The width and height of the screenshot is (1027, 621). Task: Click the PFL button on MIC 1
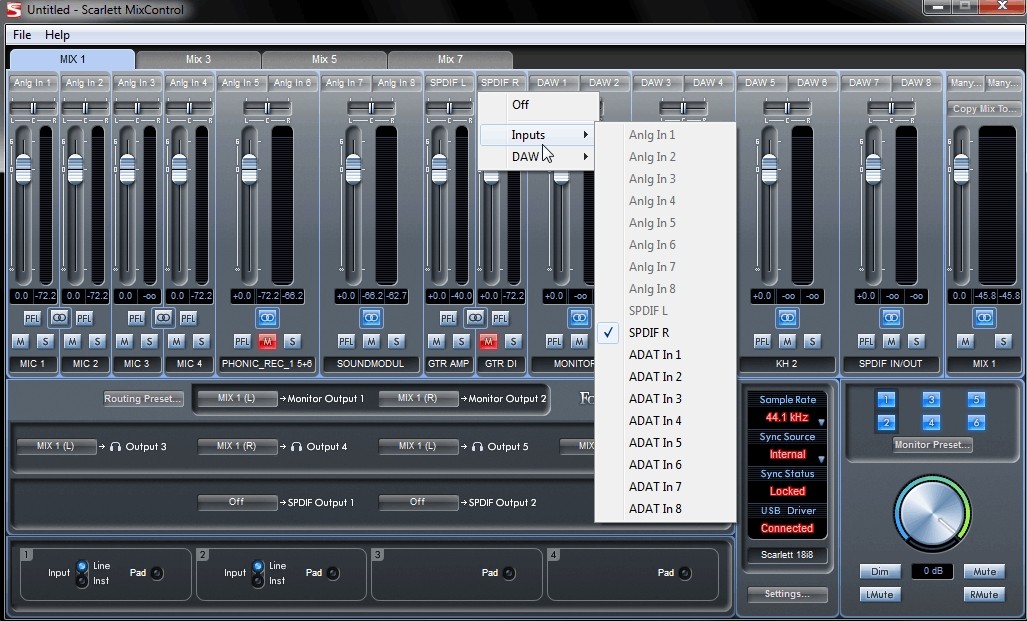(32, 318)
